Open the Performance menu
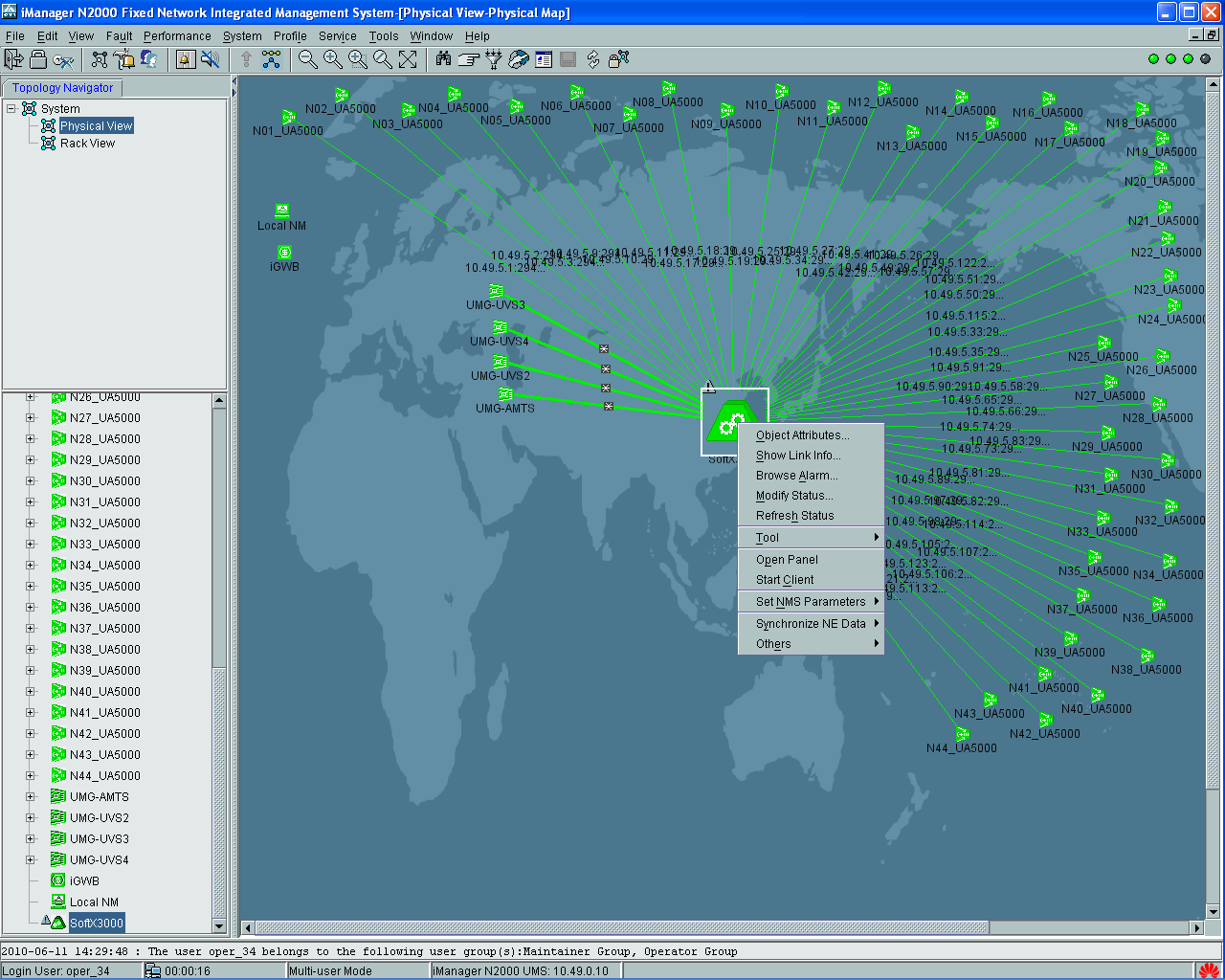The width and height of the screenshot is (1225, 980). coord(177,36)
